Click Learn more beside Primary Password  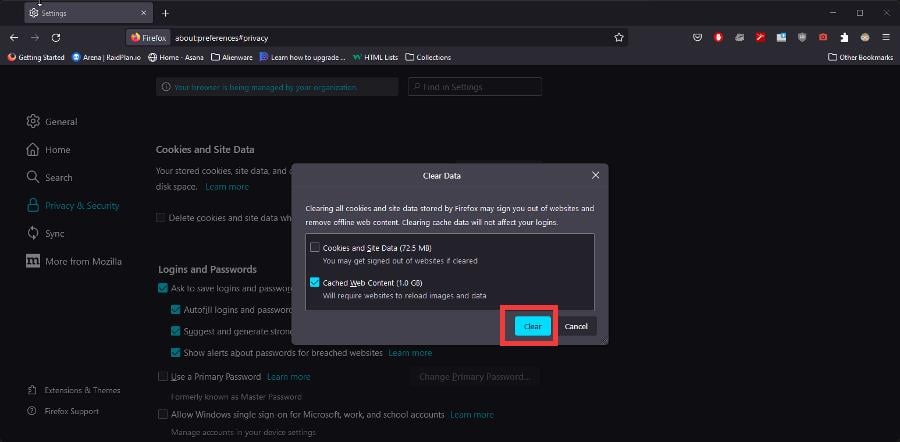click(289, 377)
